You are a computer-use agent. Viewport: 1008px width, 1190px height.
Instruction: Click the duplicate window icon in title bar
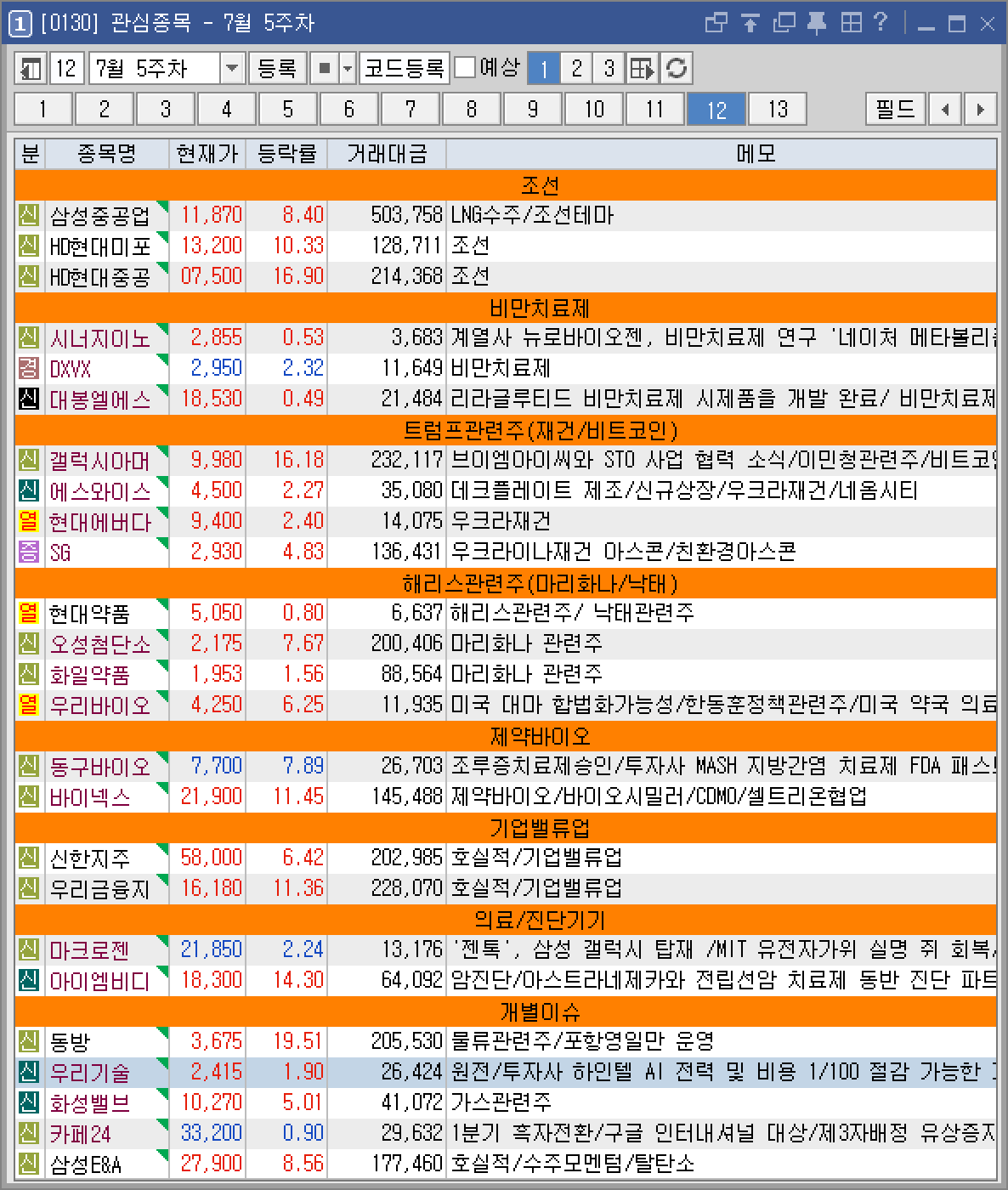tap(784, 23)
